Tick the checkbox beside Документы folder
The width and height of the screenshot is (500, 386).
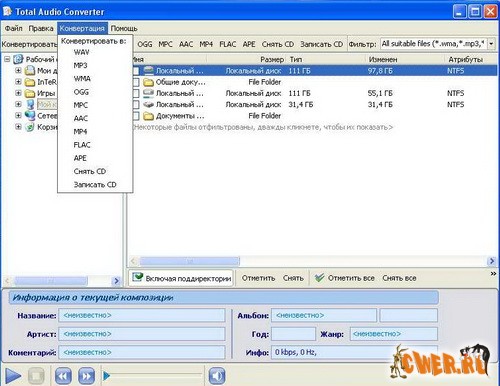tap(136, 116)
